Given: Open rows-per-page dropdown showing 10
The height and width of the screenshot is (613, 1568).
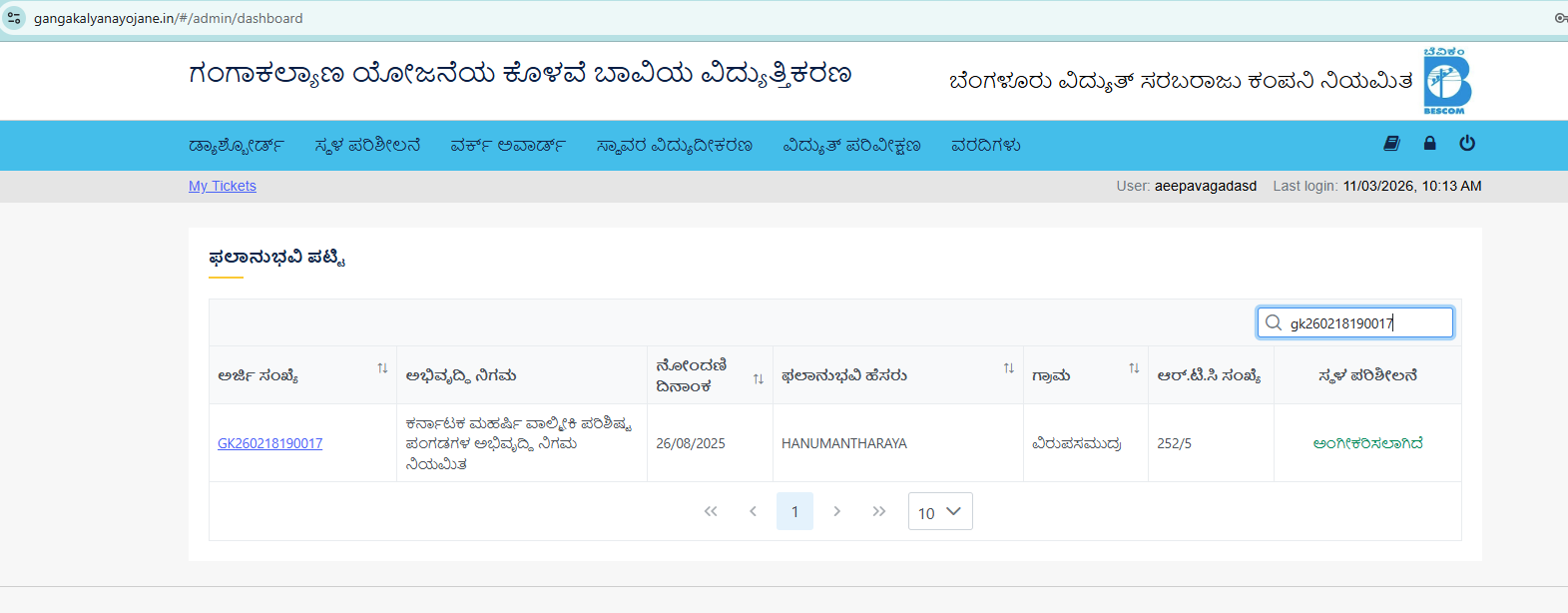Looking at the screenshot, I should tap(940, 511).
